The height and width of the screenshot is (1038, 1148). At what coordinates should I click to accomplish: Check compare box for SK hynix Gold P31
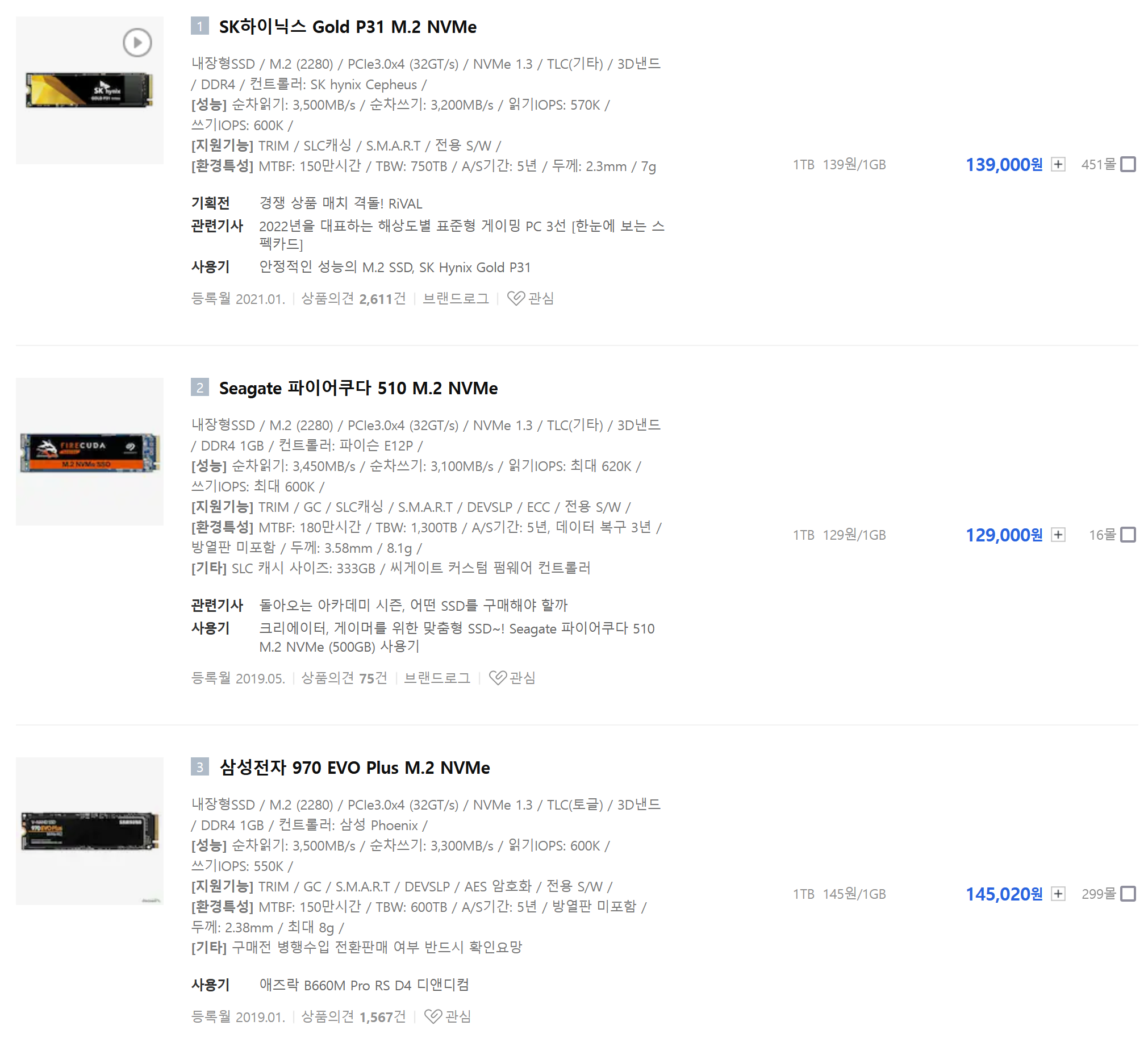coord(1128,165)
